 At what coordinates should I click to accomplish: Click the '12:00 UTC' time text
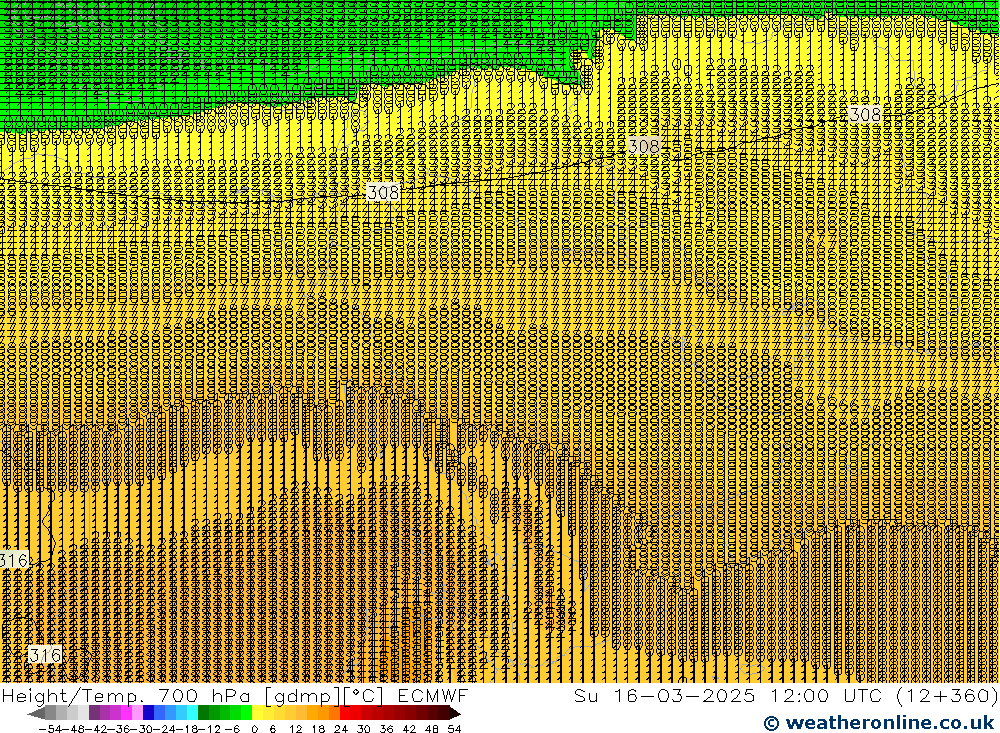829,695
